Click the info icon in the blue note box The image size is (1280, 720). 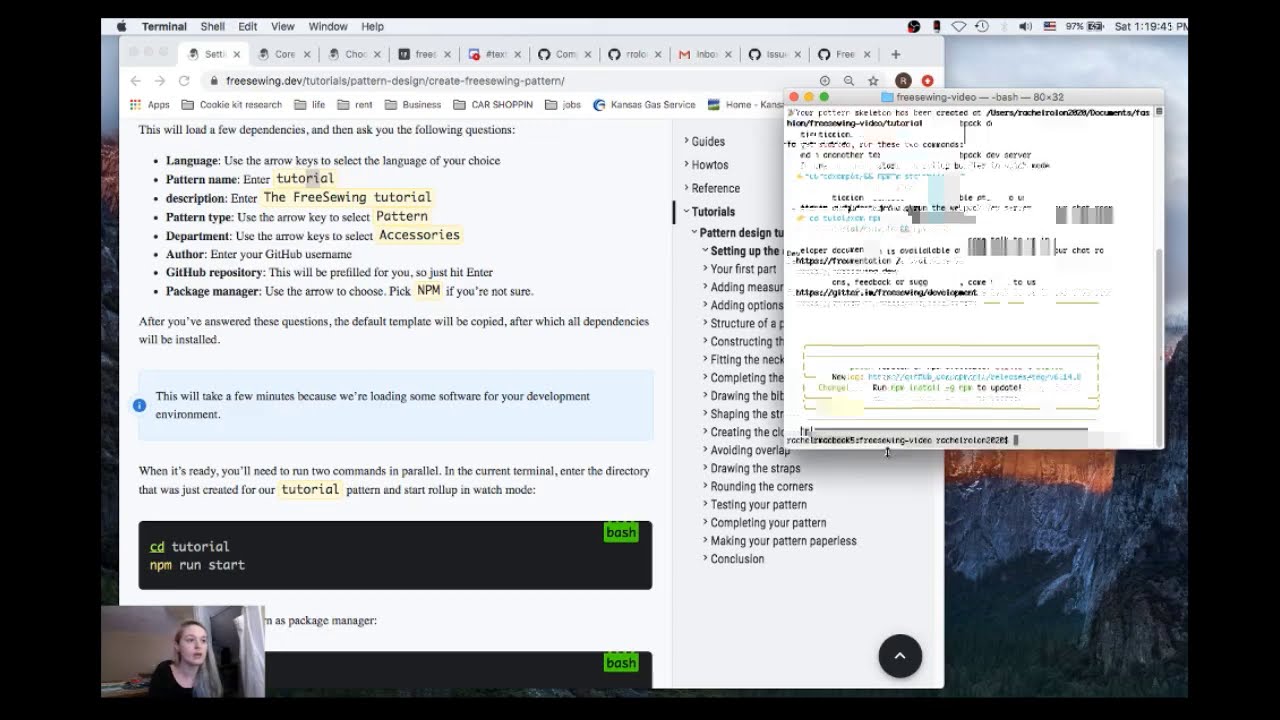139,405
